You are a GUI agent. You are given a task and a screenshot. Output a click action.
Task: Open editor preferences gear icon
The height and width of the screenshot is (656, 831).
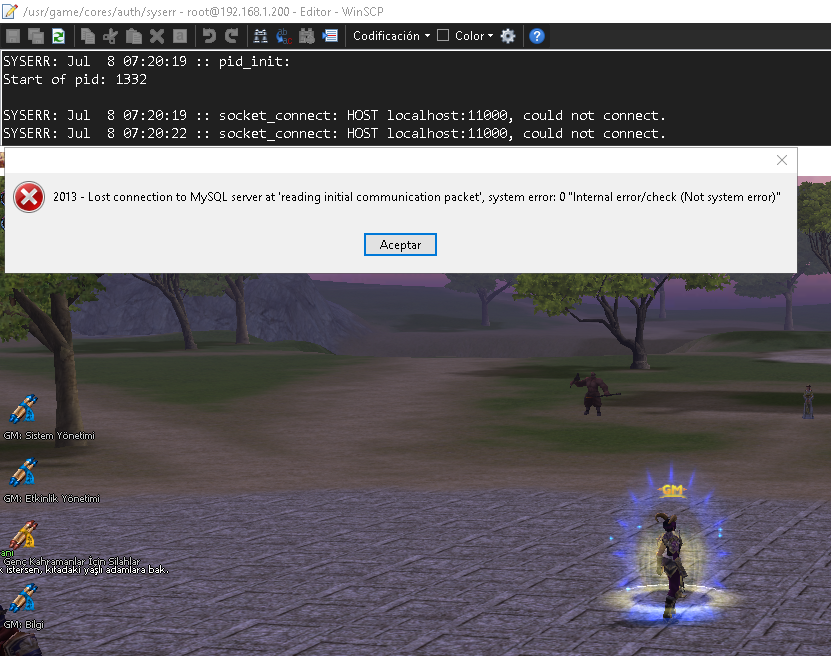[x=508, y=36]
